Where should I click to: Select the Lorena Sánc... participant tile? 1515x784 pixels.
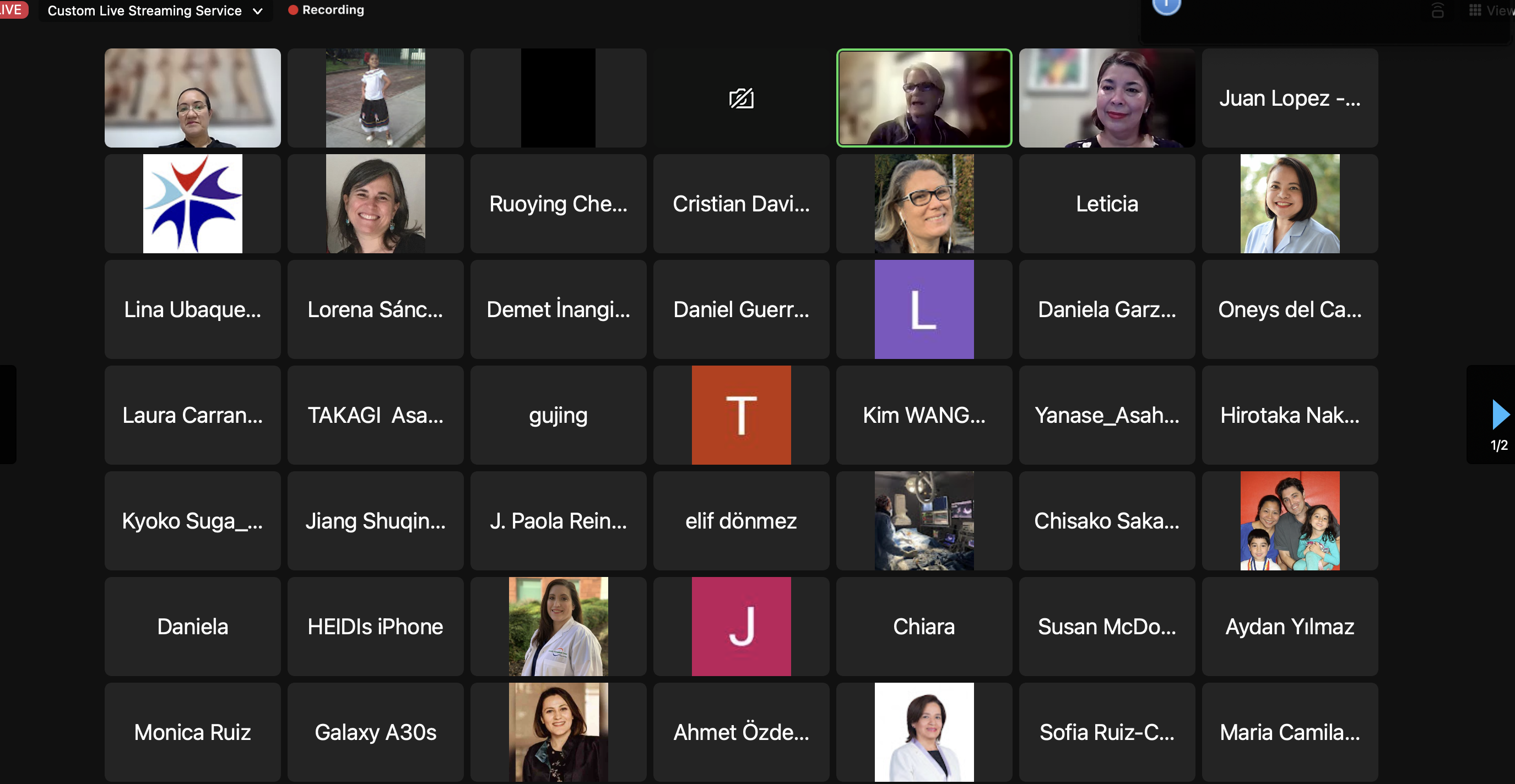point(375,310)
